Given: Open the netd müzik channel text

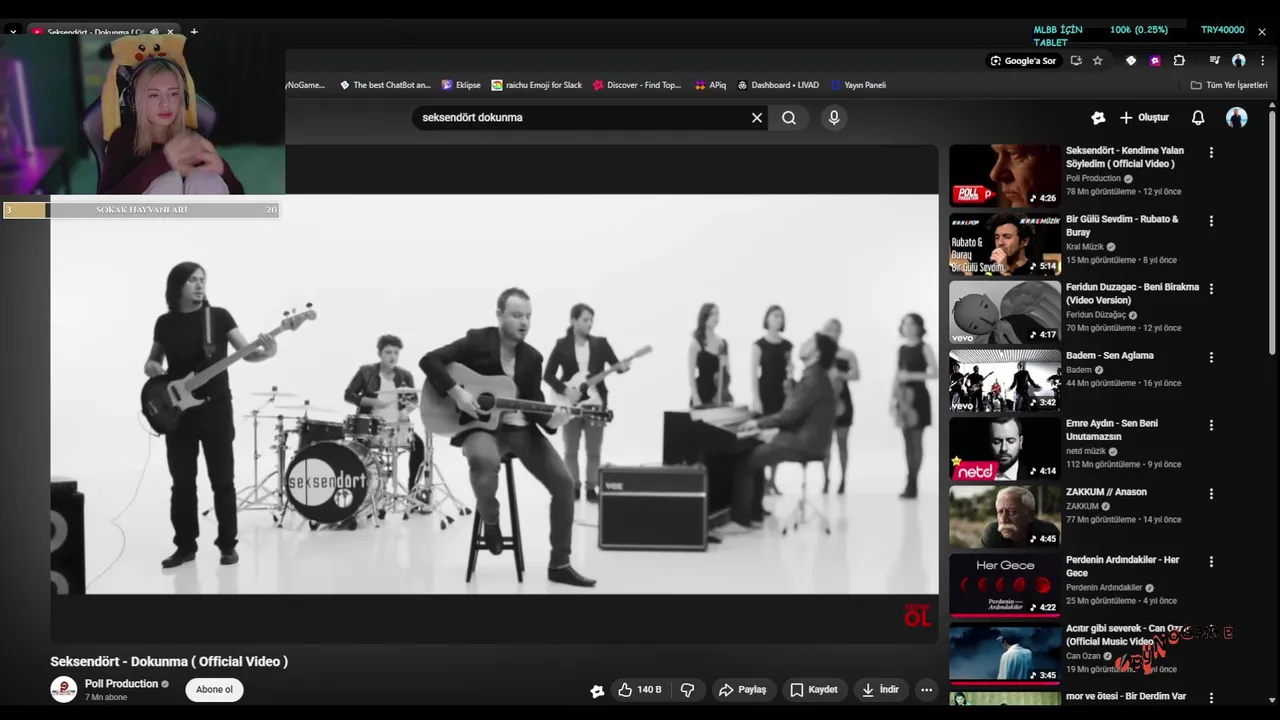Looking at the screenshot, I should [1086, 451].
